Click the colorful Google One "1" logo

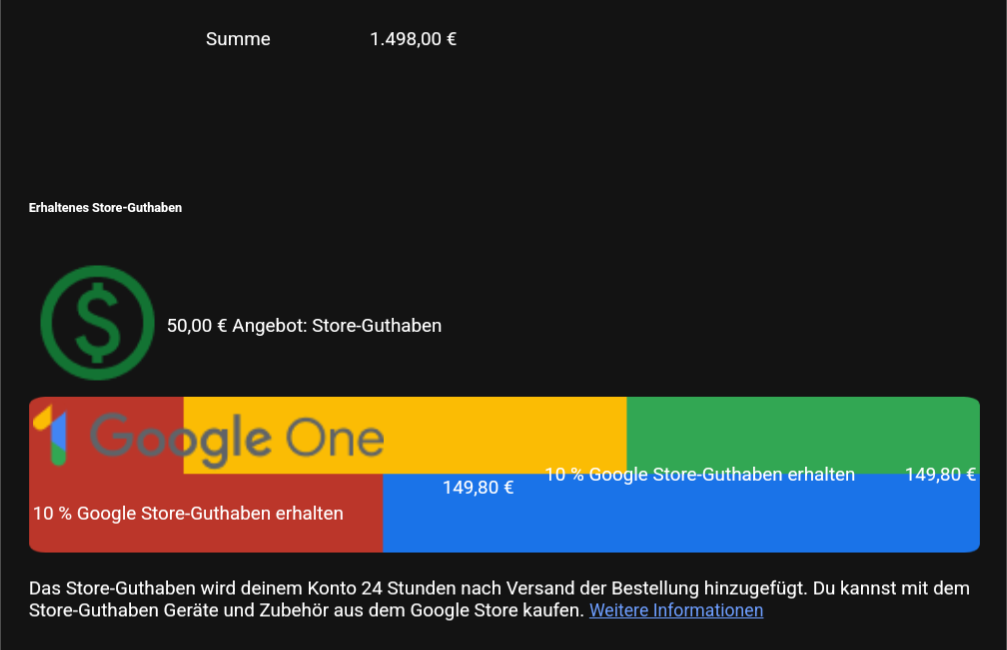[50, 436]
